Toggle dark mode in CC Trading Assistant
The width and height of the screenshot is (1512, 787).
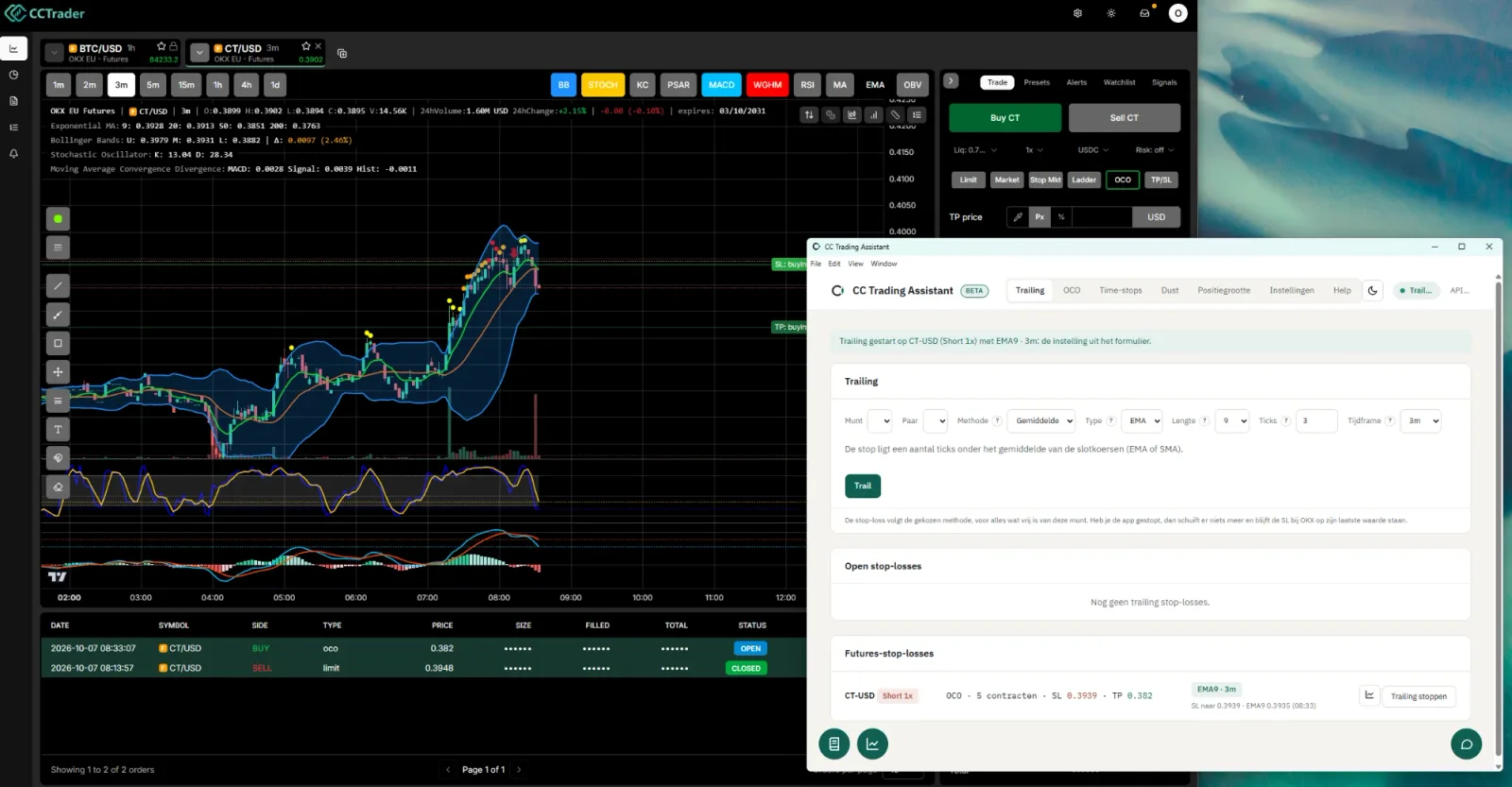pos(1372,290)
